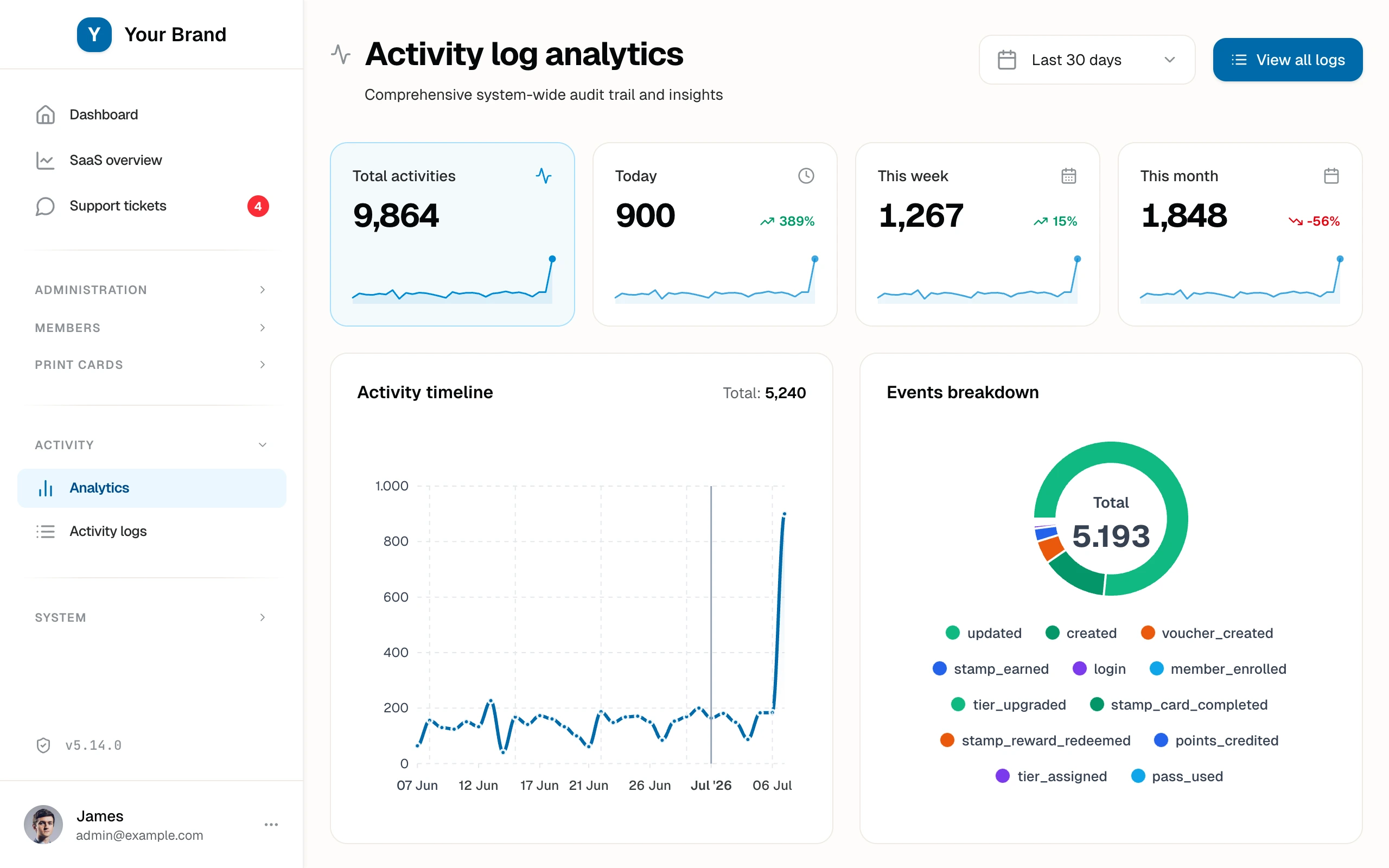Click the Today card clock icon
This screenshot has width=1389, height=868.
806,176
